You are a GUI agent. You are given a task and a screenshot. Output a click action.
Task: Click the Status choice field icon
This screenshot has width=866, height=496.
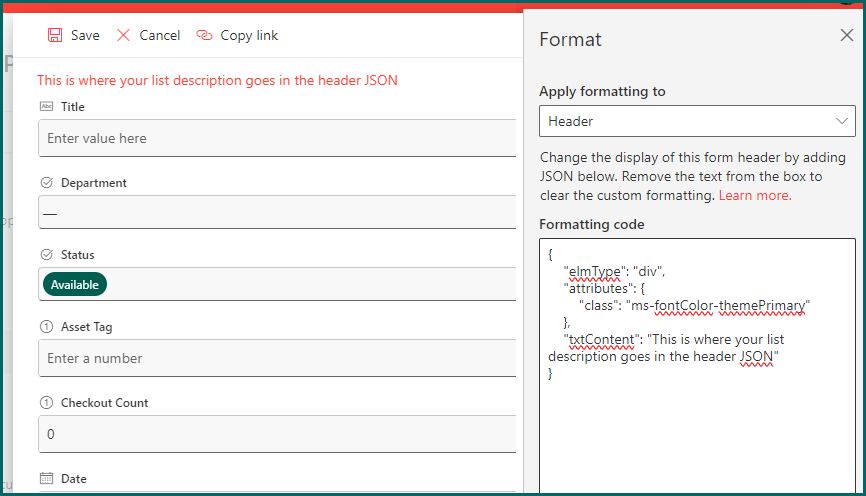point(46,255)
